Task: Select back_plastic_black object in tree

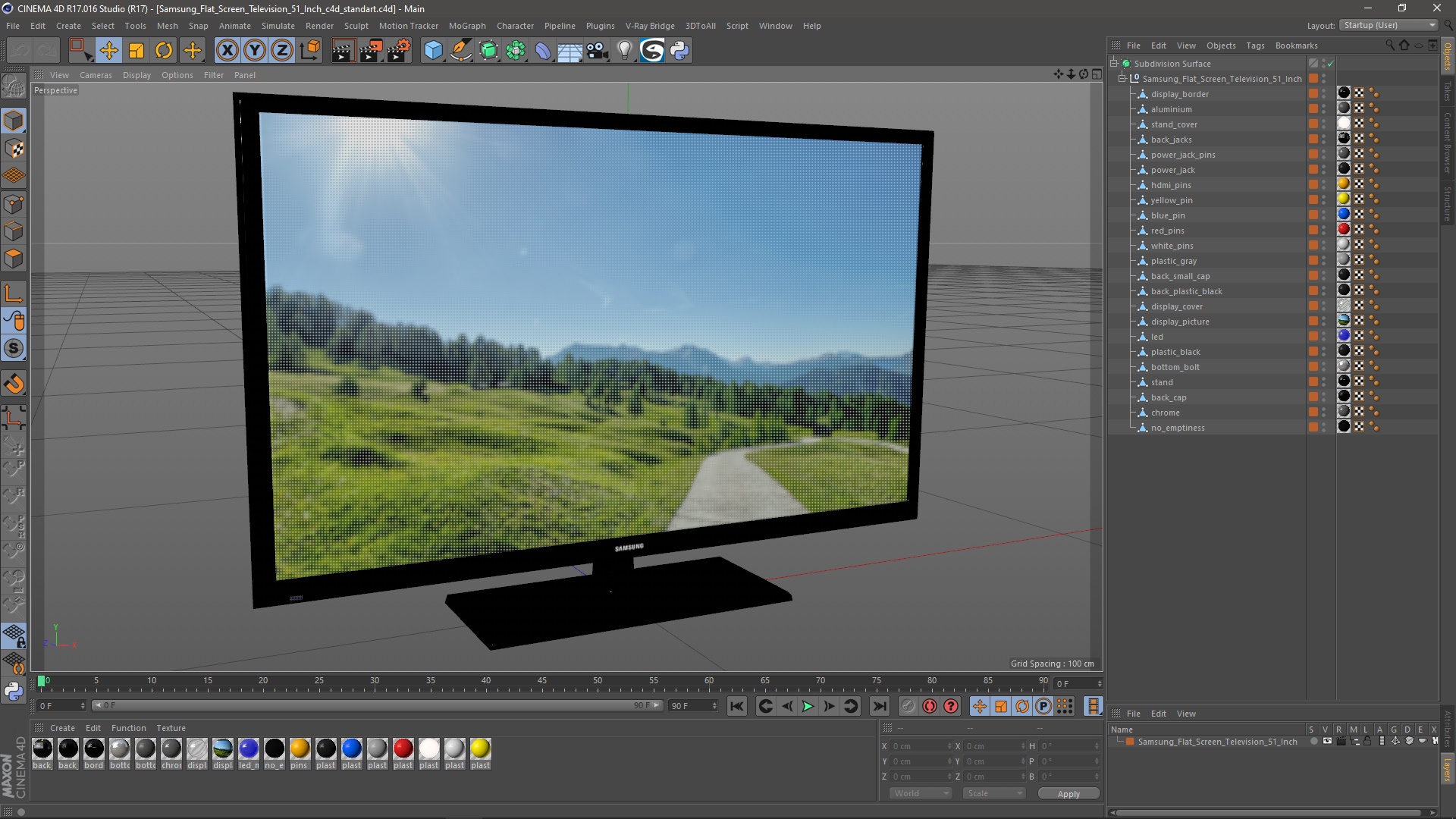Action: [x=1186, y=291]
